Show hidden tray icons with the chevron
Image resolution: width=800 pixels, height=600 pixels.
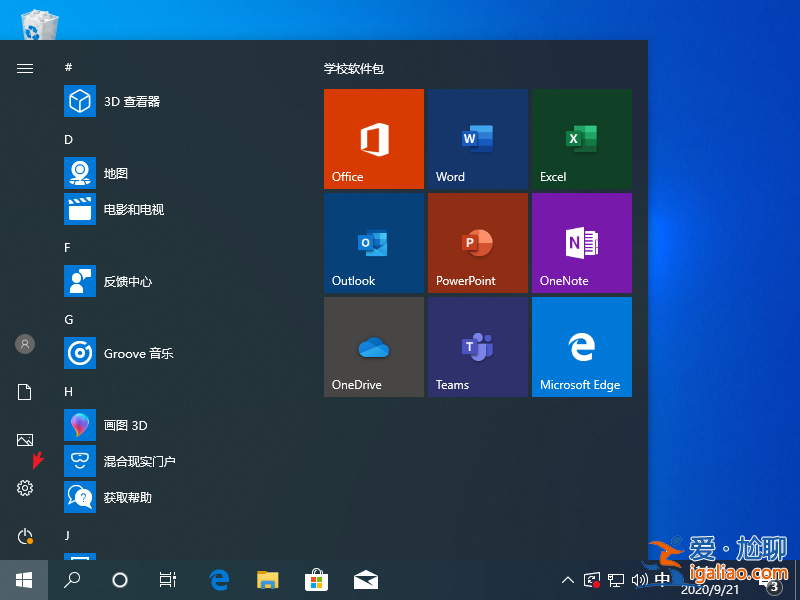click(567, 579)
